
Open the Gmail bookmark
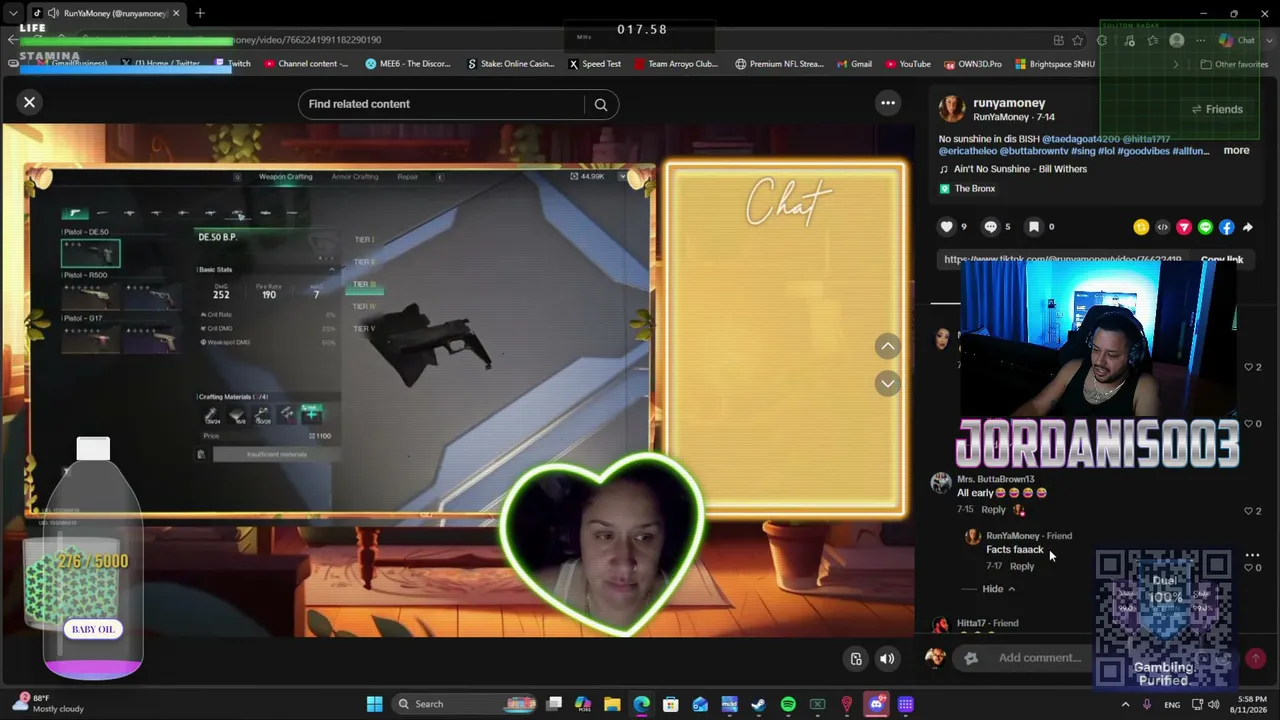coord(854,64)
